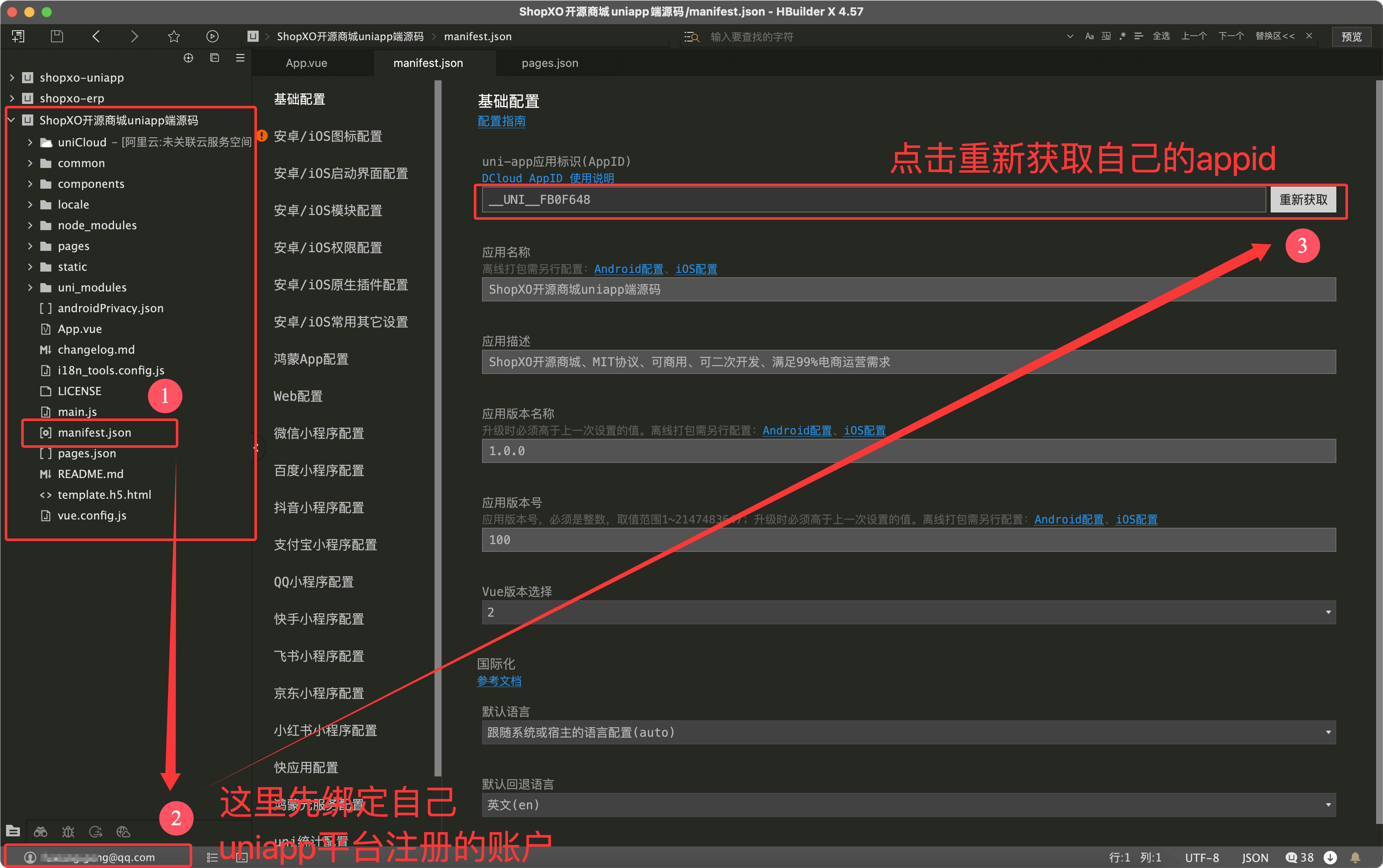Click the terminal icon in status bar

tap(242, 858)
